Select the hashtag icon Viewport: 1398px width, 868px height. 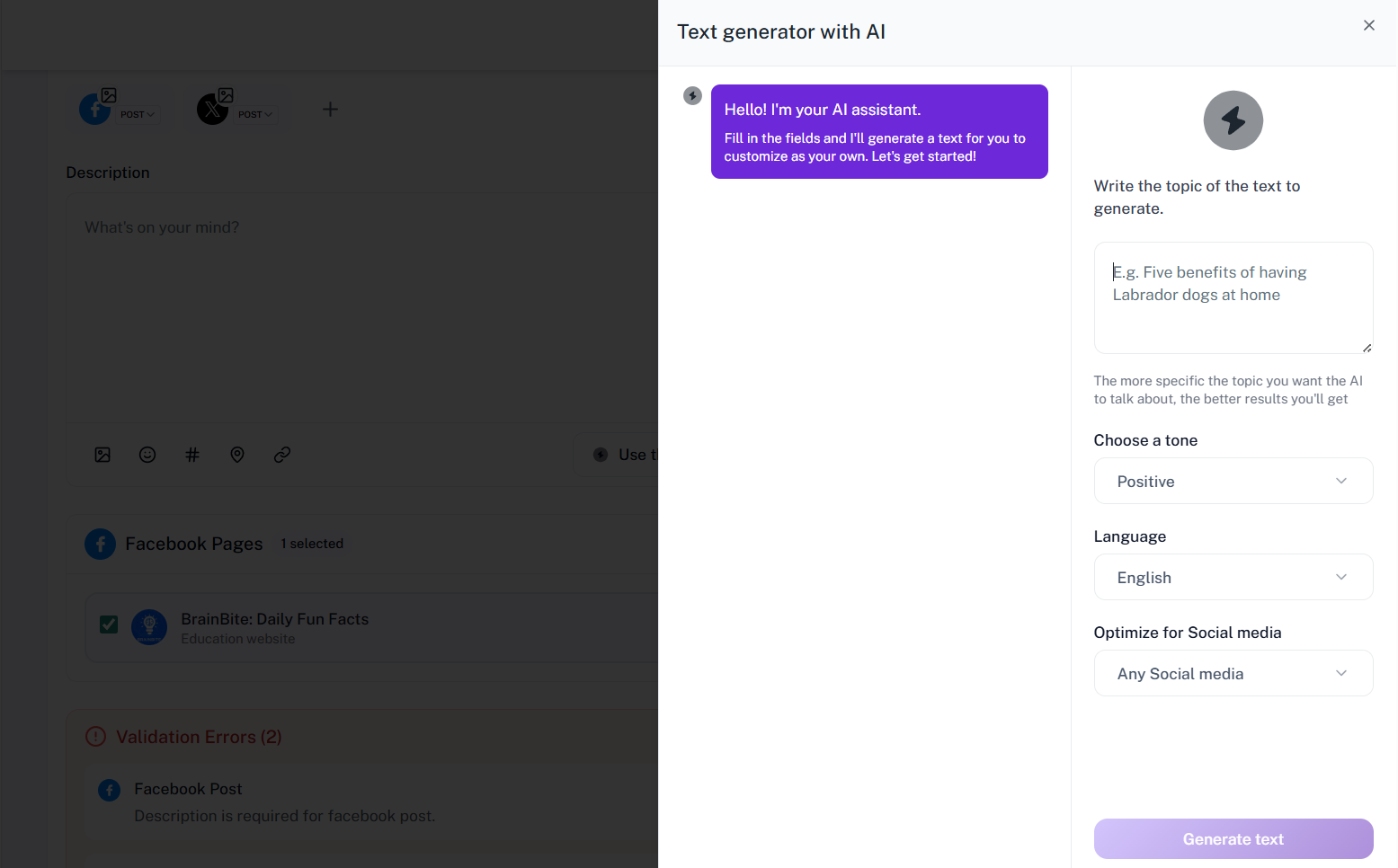pyautogui.click(x=191, y=455)
